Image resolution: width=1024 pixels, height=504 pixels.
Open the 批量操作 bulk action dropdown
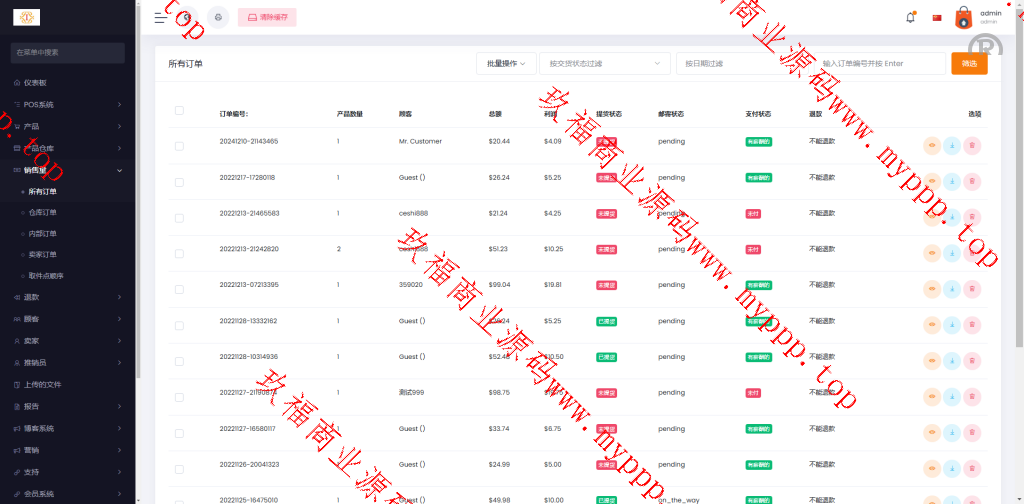(506, 63)
